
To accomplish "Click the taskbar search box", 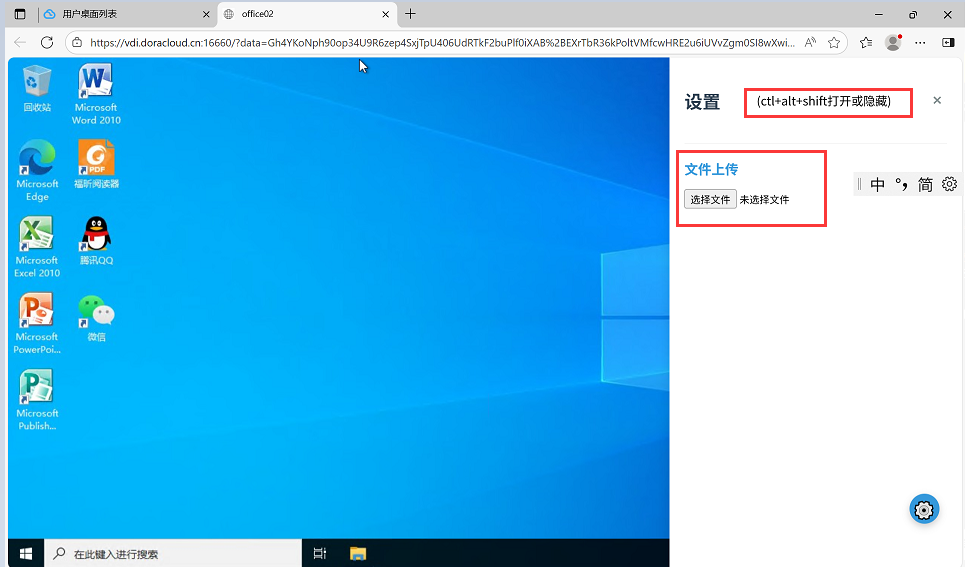I will 173,553.
